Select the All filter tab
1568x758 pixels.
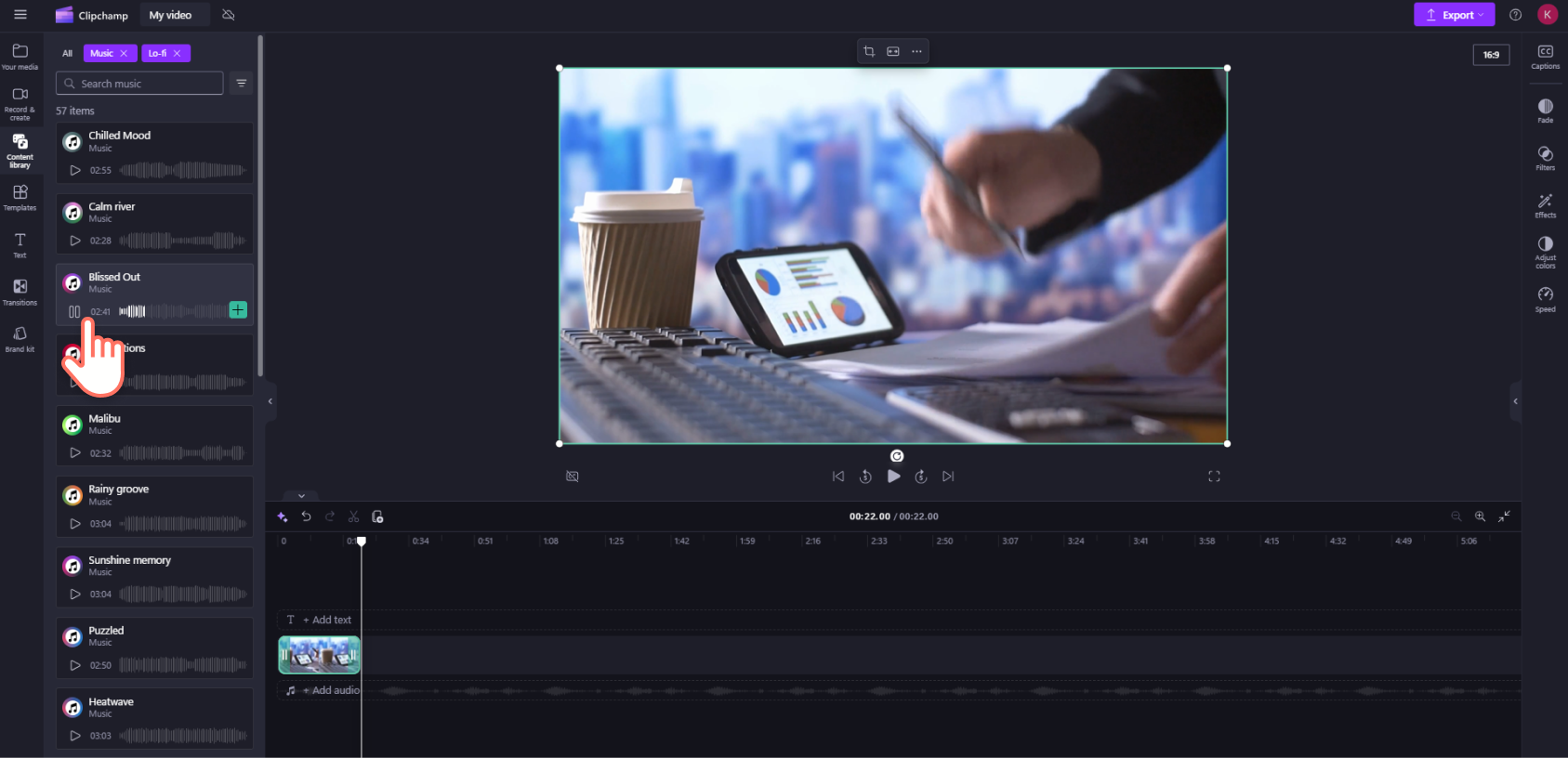(x=67, y=53)
